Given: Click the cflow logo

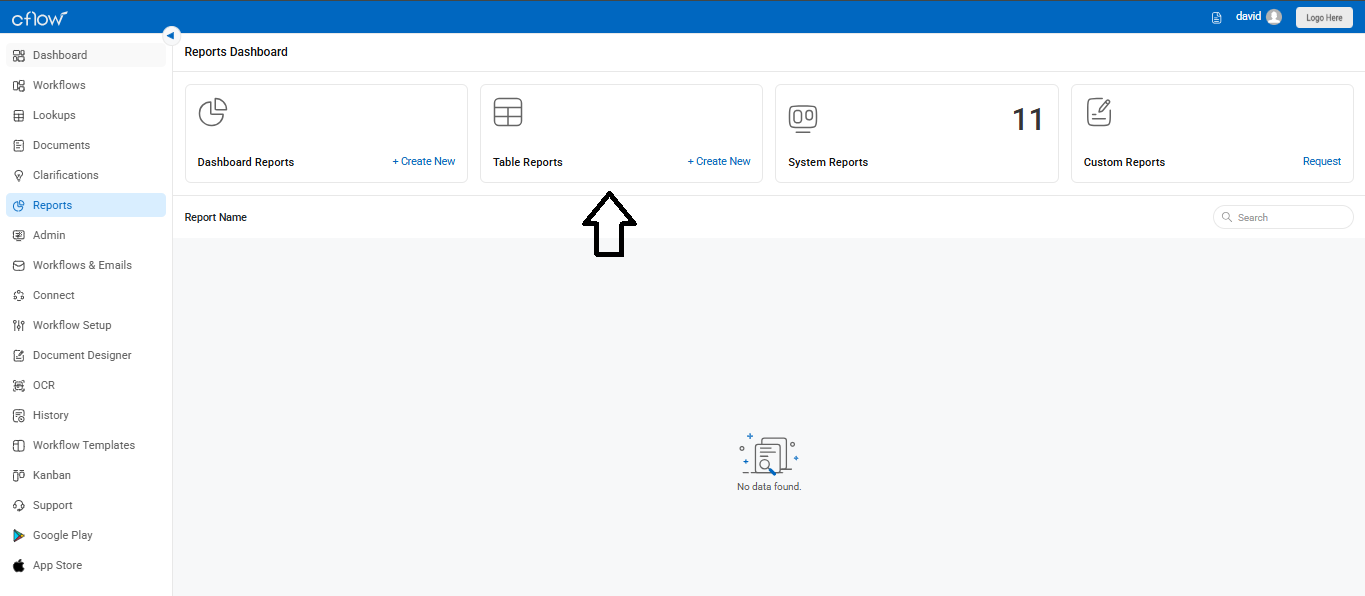Looking at the screenshot, I should point(40,17).
